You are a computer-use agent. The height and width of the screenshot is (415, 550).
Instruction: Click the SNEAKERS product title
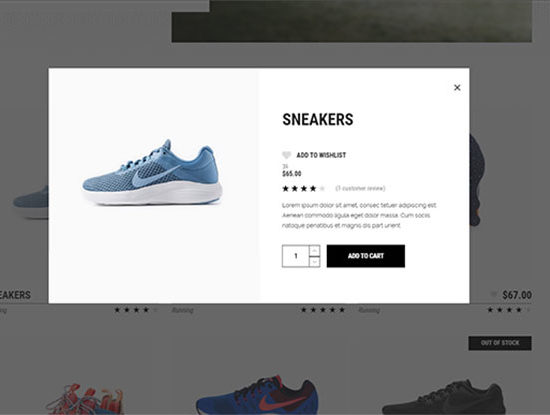pos(318,120)
